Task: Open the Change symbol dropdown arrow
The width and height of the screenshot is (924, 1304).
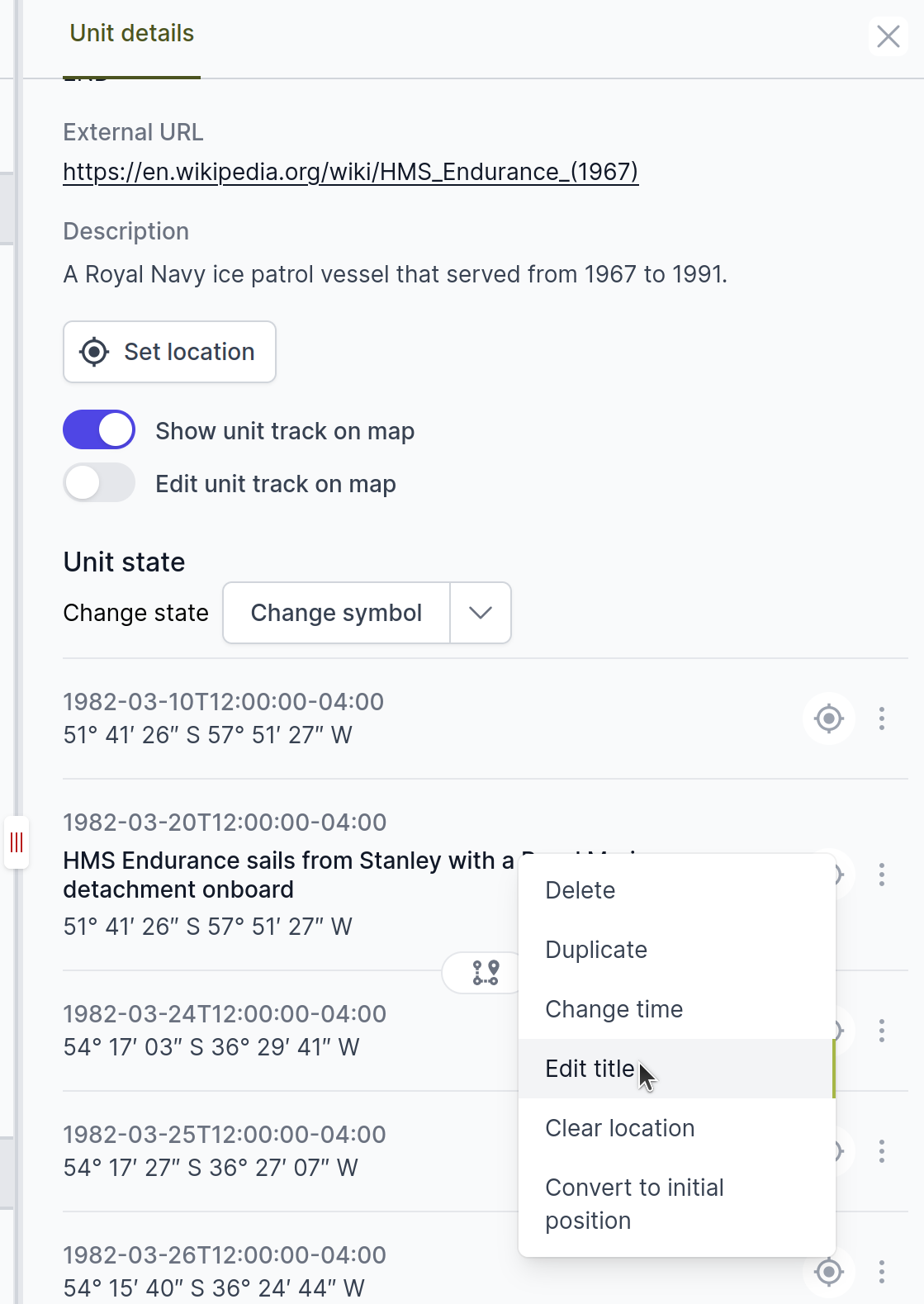Action: pyautogui.click(x=480, y=613)
